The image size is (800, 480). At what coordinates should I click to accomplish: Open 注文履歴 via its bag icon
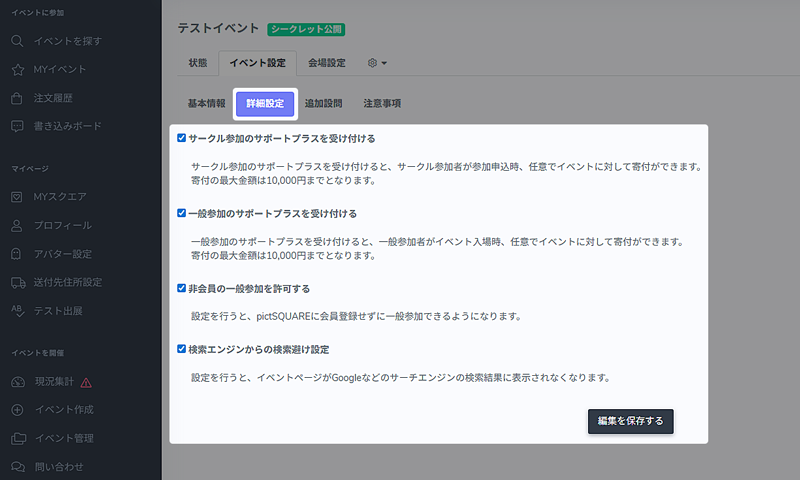(17, 98)
